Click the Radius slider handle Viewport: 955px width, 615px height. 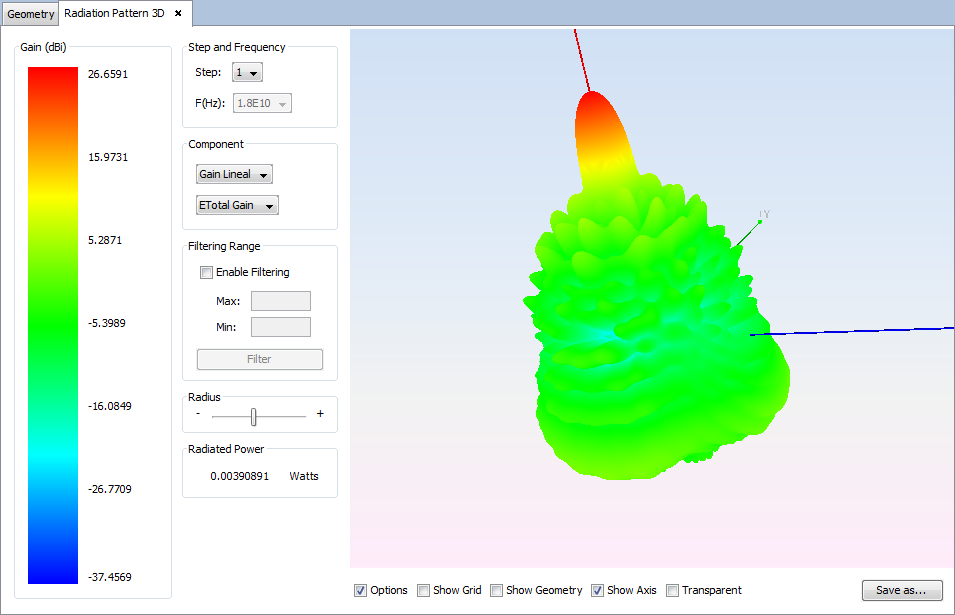[254, 416]
